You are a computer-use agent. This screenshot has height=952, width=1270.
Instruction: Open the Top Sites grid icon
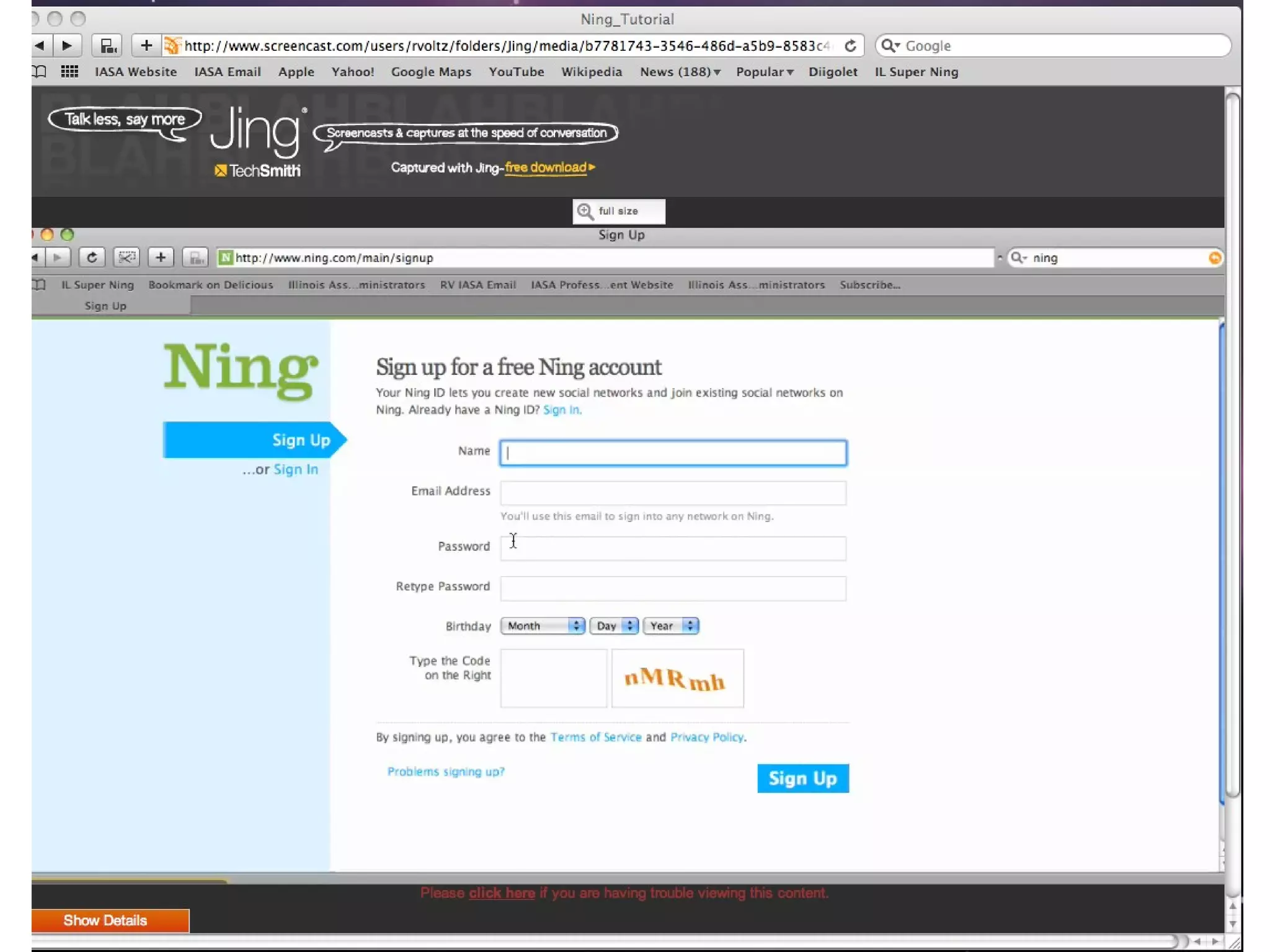tap(69, 71)
